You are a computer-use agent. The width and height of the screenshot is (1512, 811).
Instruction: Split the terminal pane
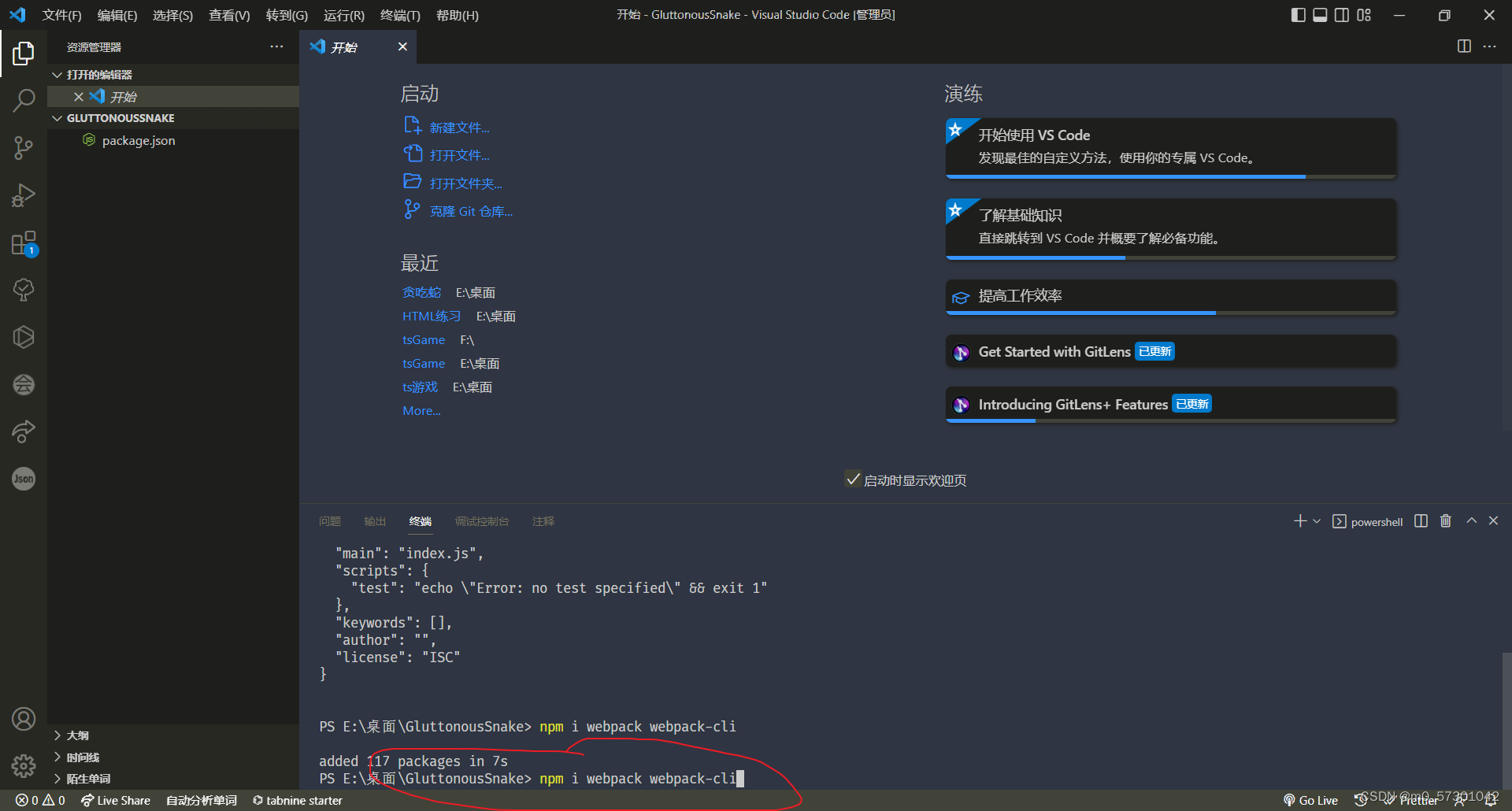1421,521
